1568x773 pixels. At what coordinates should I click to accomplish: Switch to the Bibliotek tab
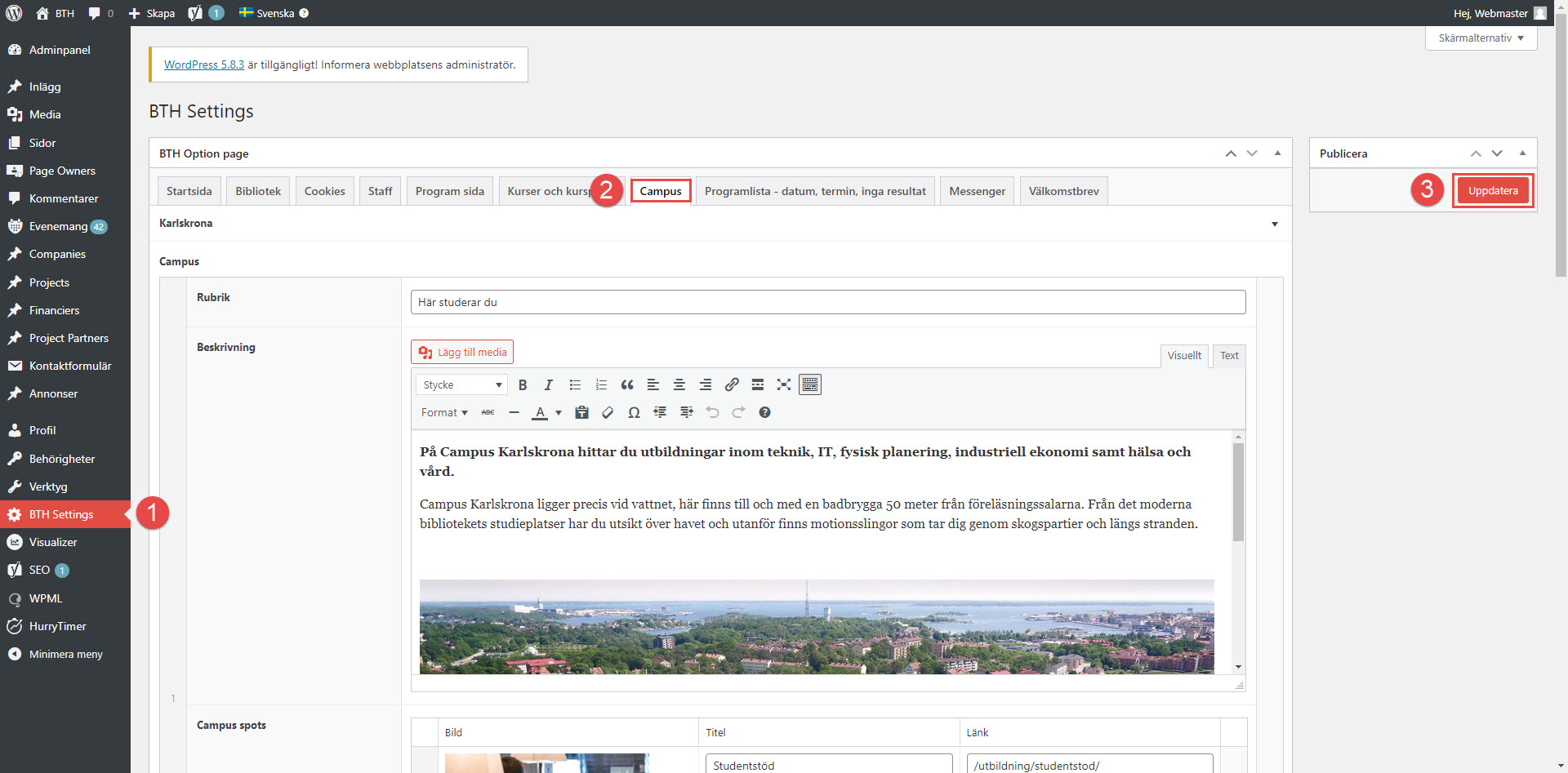click(x=258, y=191)
